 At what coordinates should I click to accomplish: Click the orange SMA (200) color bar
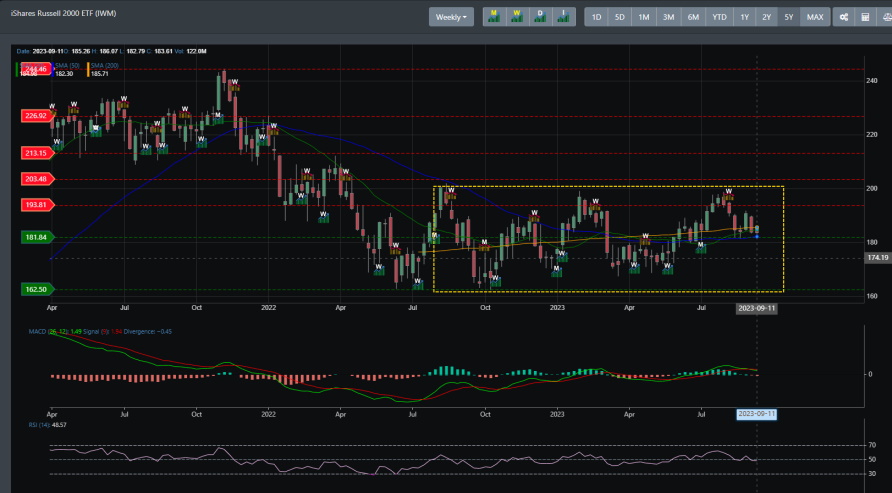(x=88, y=69)
